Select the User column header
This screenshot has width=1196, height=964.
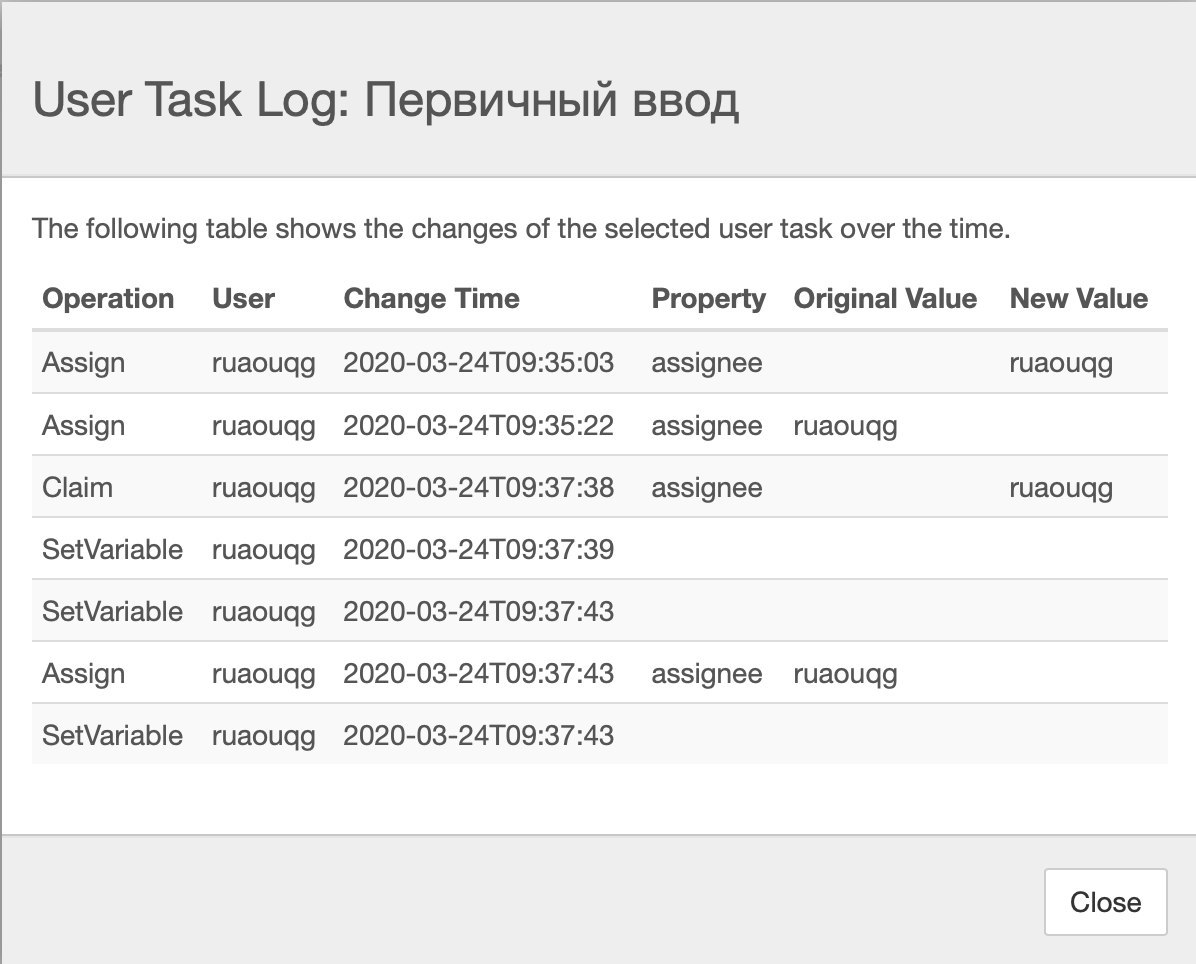(x=243, y=298)
